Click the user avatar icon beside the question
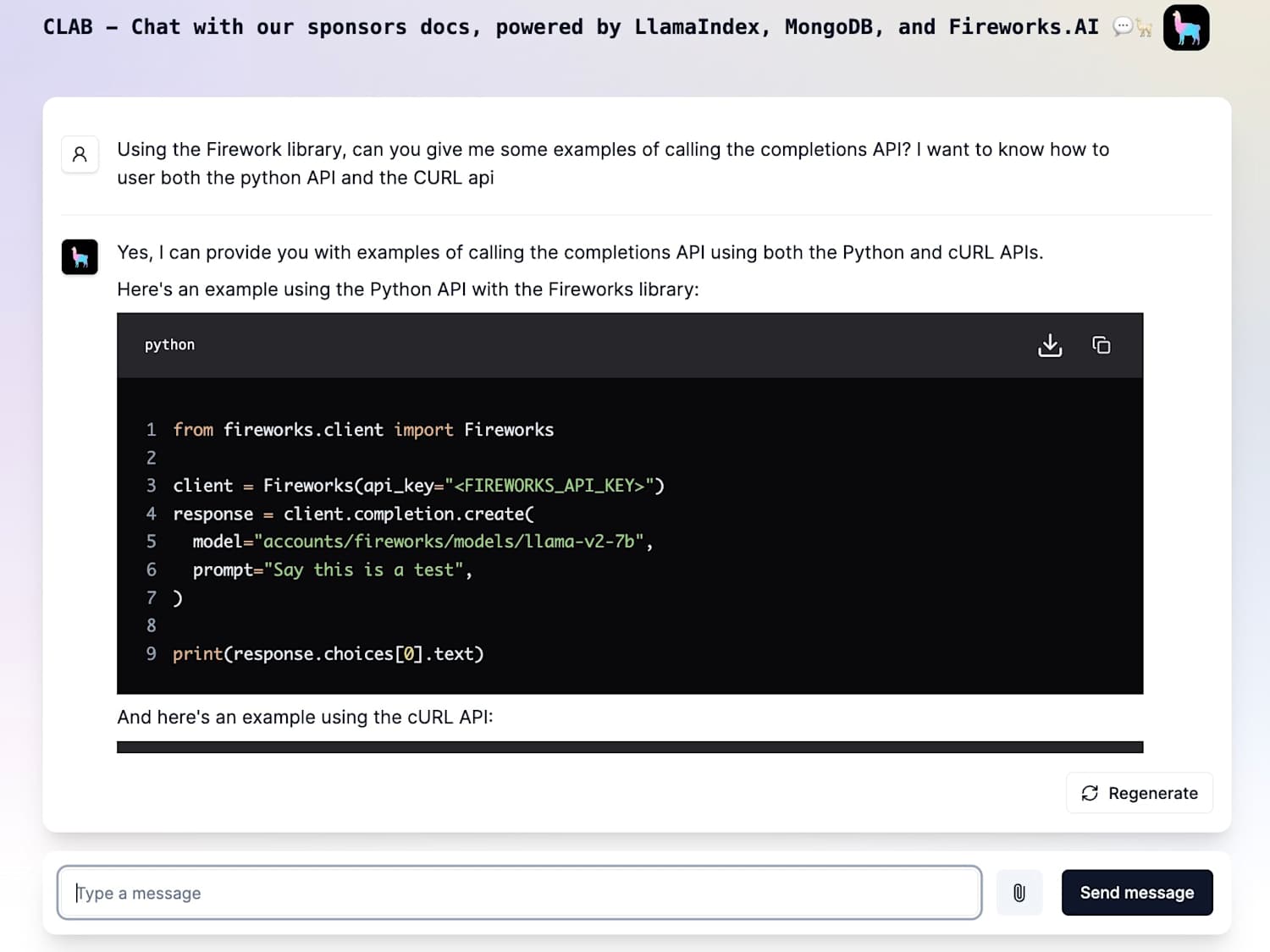The height and width of the screenshot is (952, 1270). (x=80, y=155)
